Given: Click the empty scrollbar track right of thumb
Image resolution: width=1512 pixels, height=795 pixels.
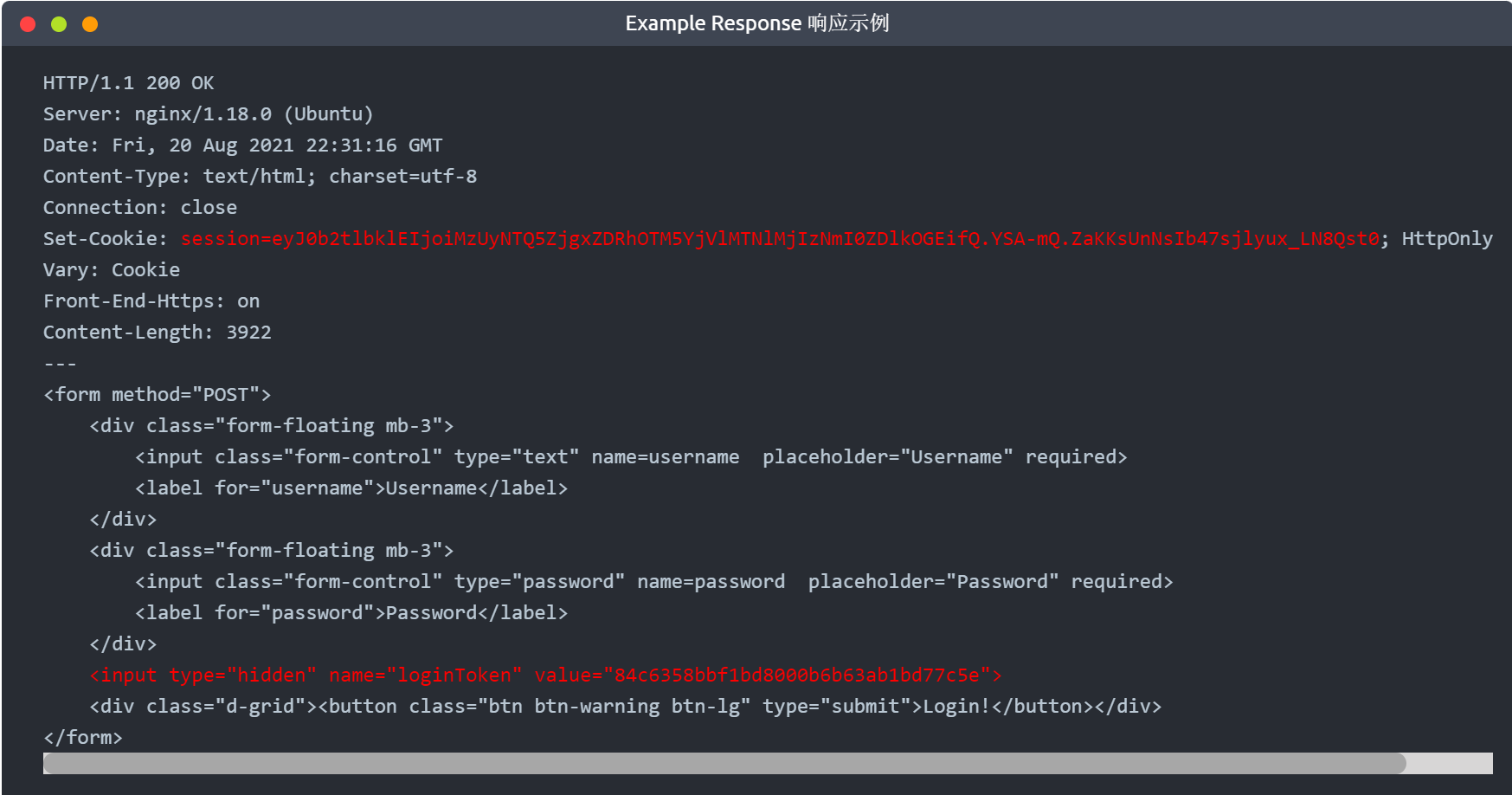Looking at the screenshot, I should 1449,763.
